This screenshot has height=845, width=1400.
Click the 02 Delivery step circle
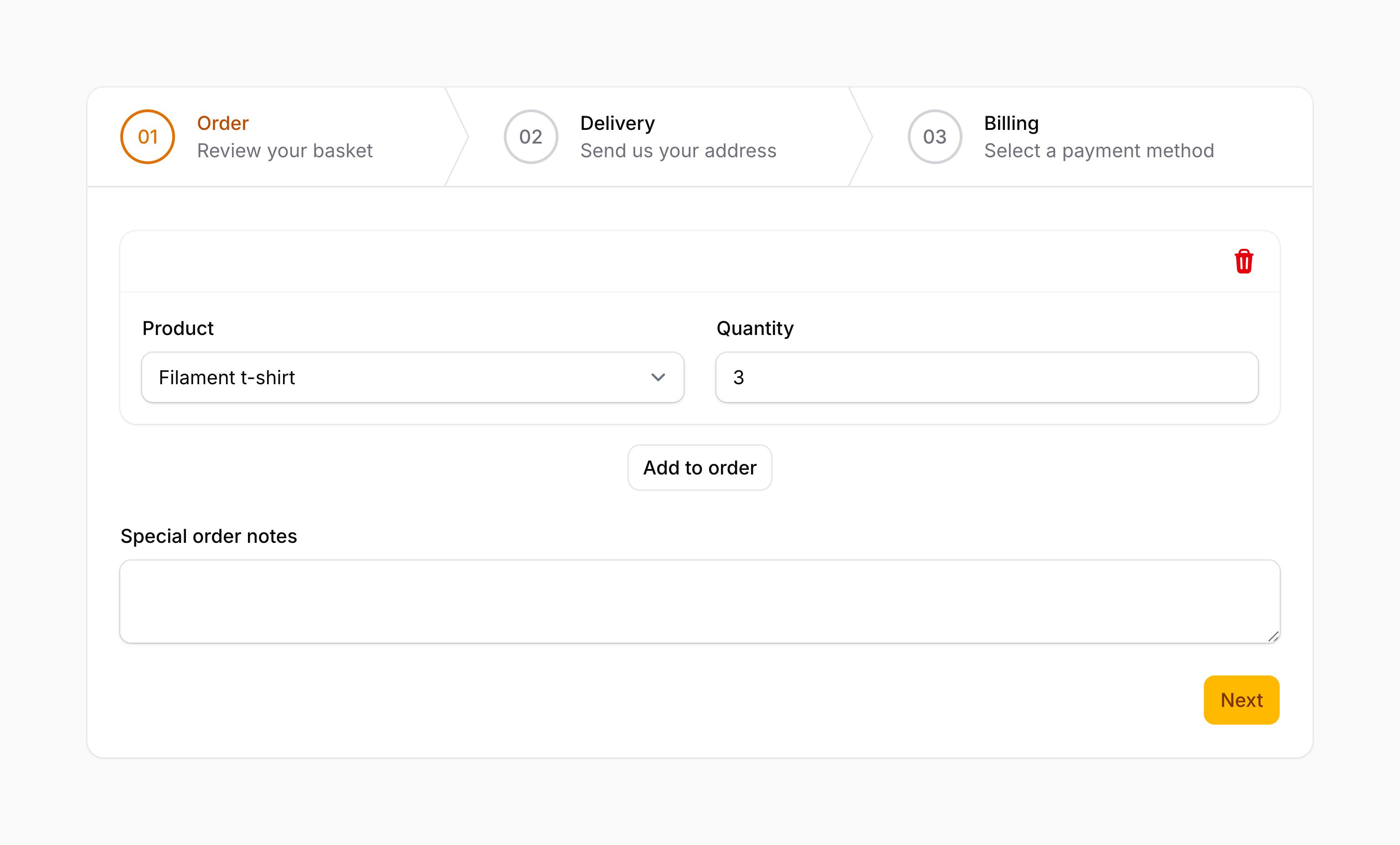pos(530,137)
